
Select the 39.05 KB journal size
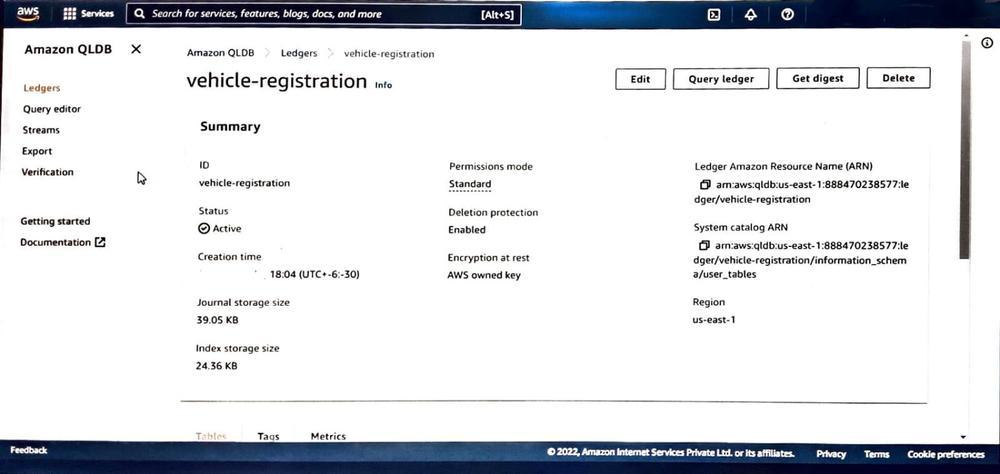[x=217, y=320]
